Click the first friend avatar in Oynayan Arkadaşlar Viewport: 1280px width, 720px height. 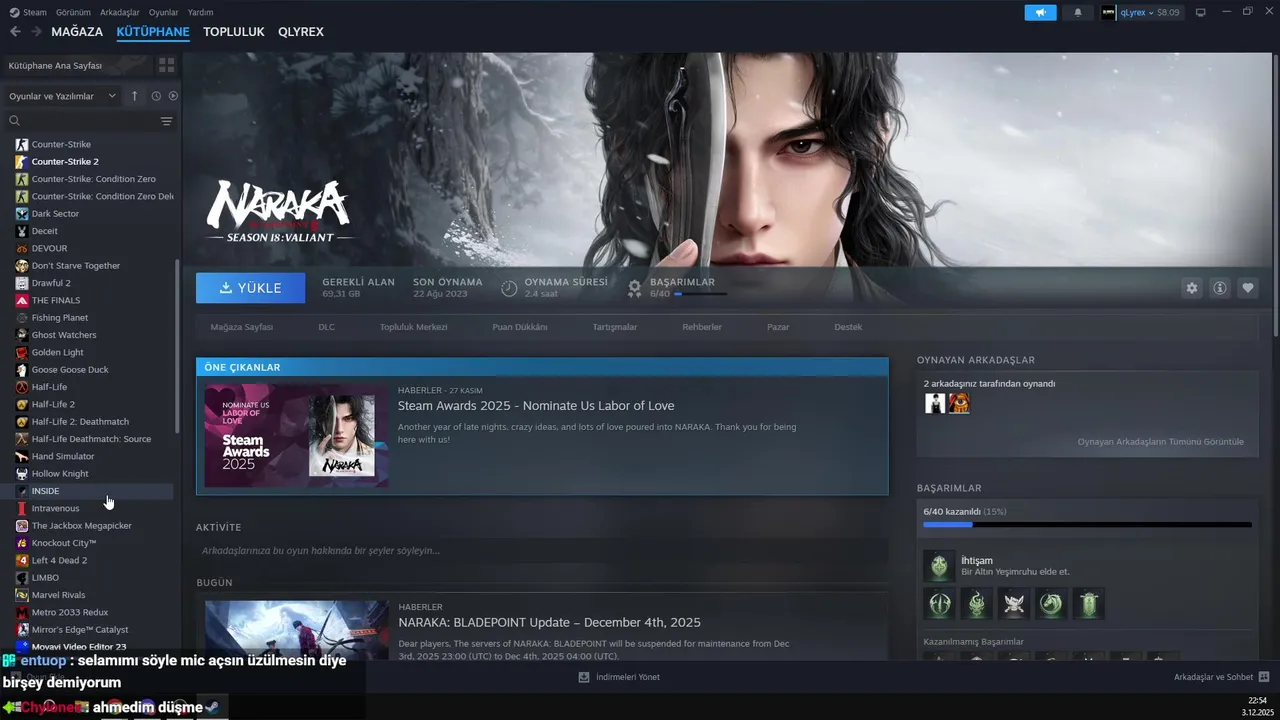coord(935,403)
